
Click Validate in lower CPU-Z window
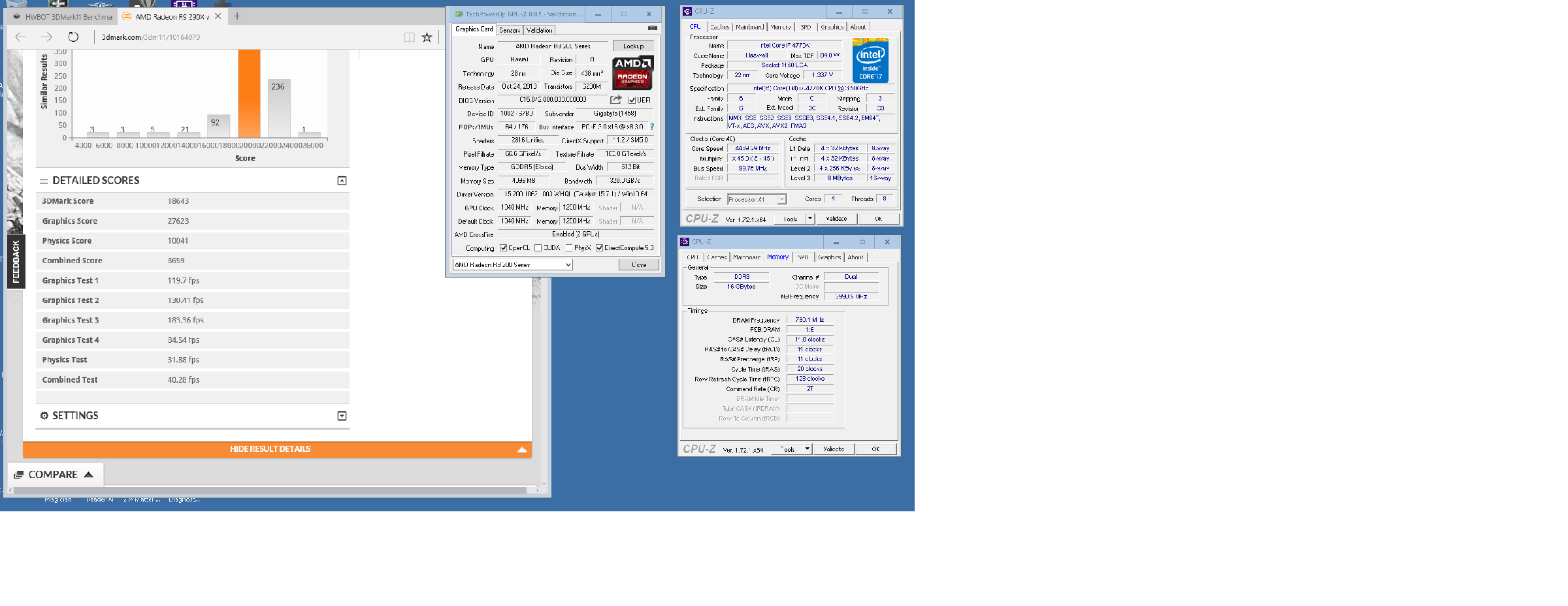834,449
